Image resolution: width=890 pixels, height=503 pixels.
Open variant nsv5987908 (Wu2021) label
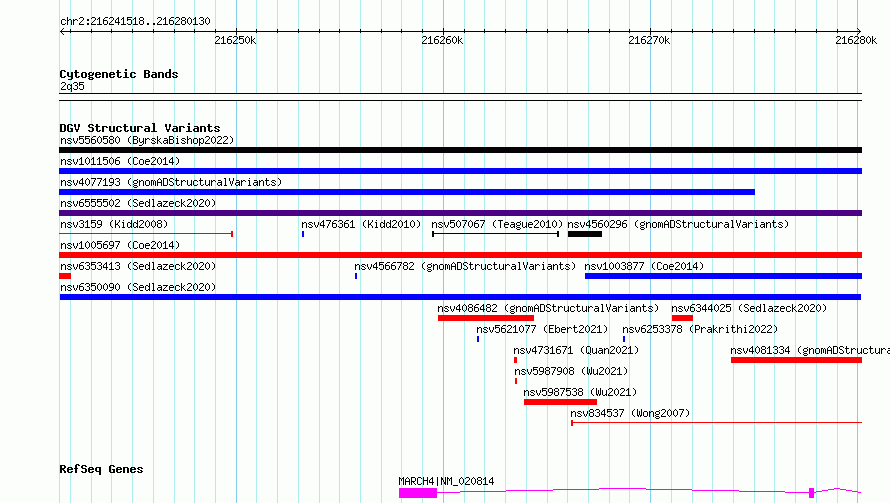point(571,371)
